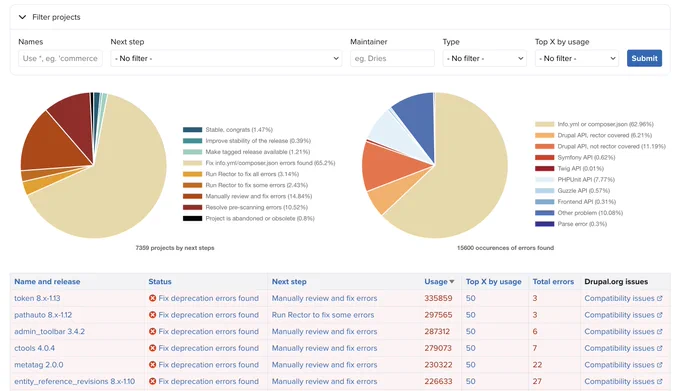Sort table by Status column
680x391 pixels.
160,282
